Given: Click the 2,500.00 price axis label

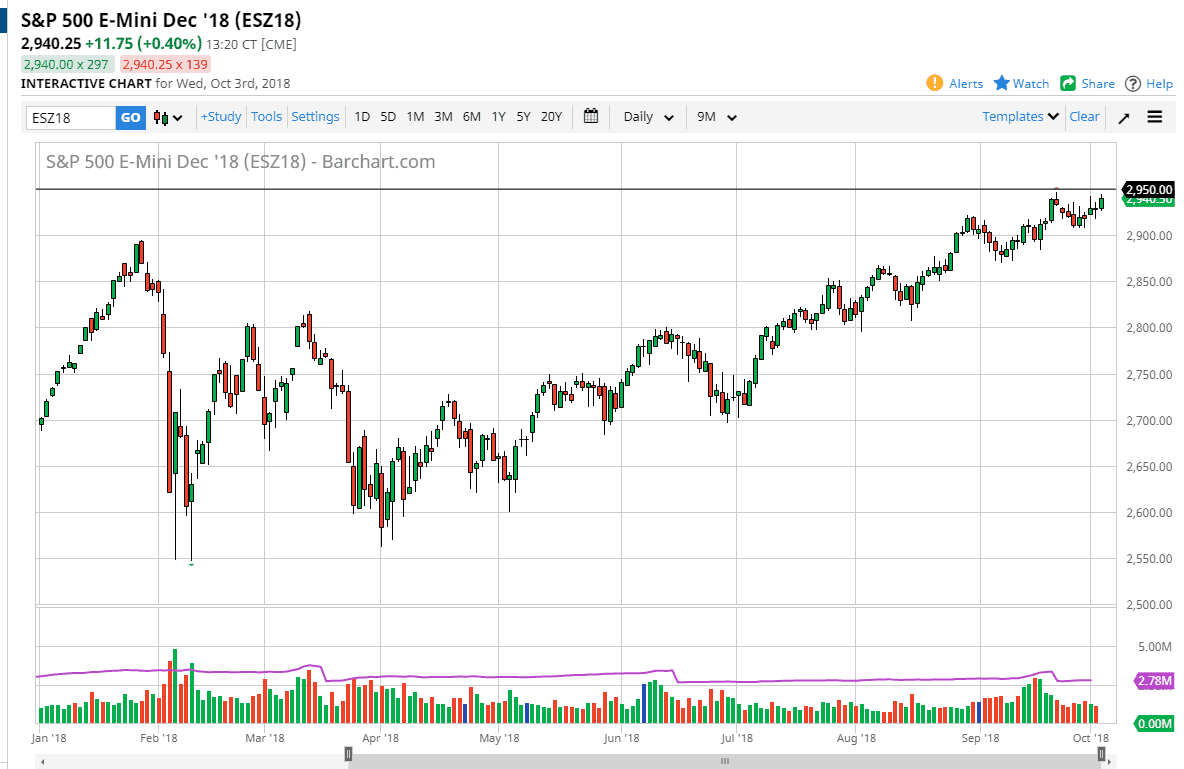Looking at the screenshot, I should click(1149, 605).
